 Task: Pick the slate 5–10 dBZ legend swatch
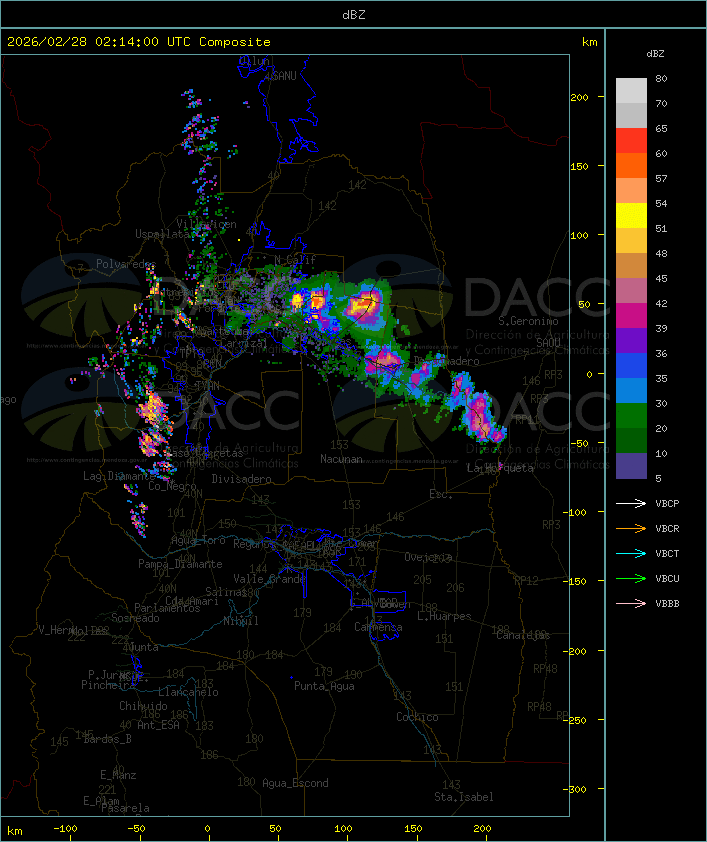click(631, 466)
